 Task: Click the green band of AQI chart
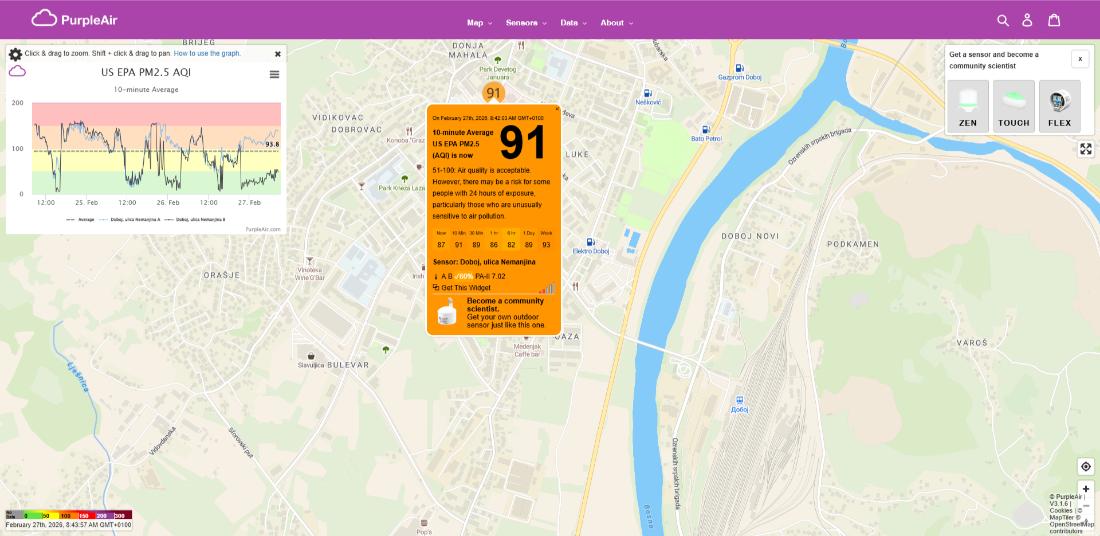tap(156, 182)
